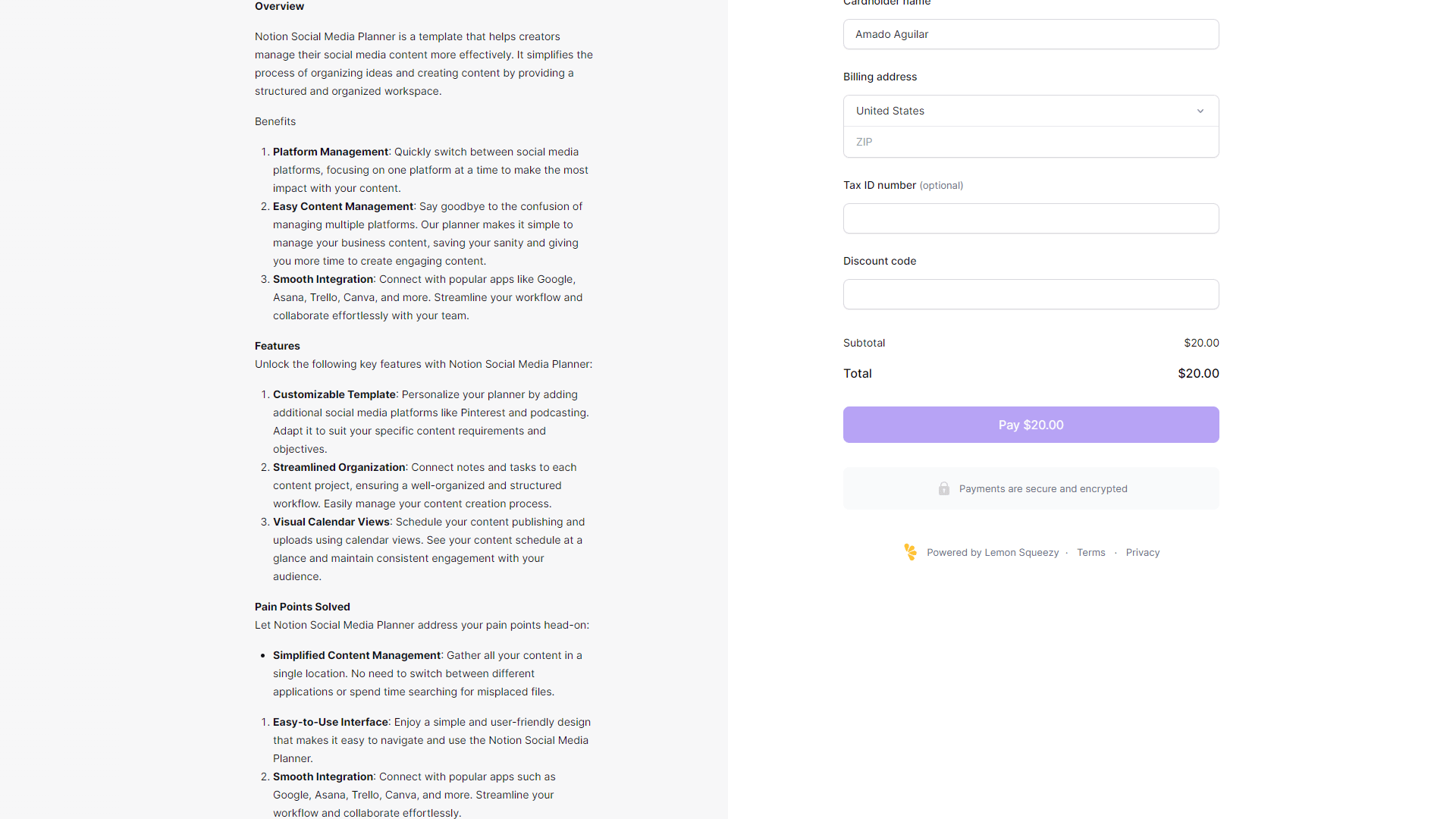Image resolution: width=1456 pixels, height=819 pixels.
Task: Click the 'Easy Content Management' bold item
Action: click(x=343, y=206)
